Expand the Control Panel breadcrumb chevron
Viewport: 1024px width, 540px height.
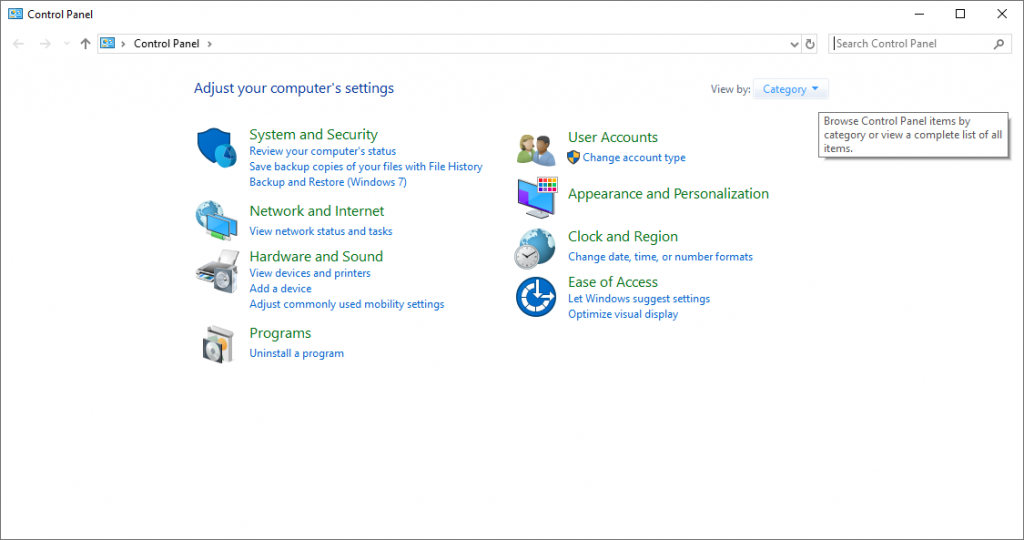[210, 44]
